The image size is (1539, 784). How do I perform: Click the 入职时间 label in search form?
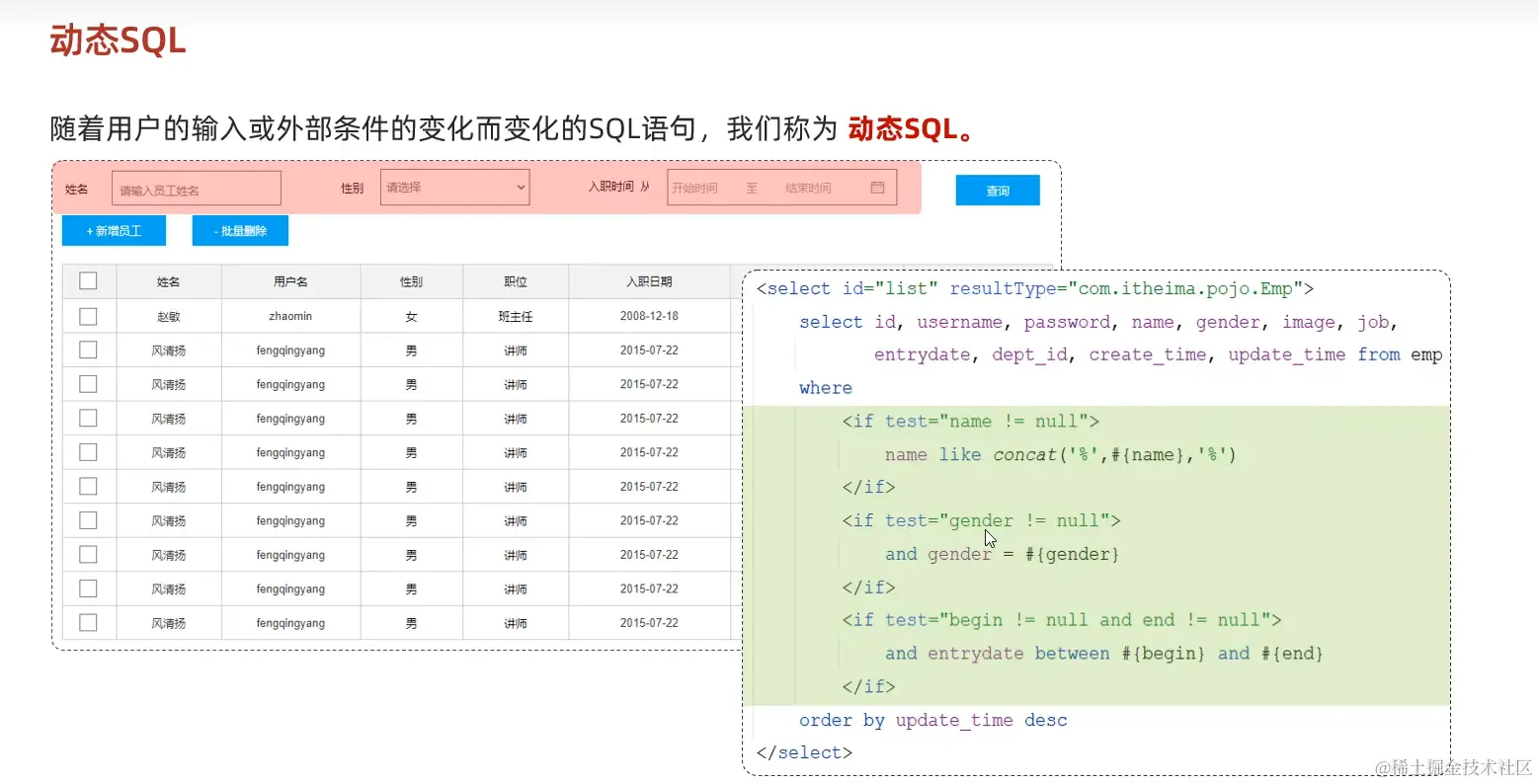pyautogui.click(x=611, y=187)
